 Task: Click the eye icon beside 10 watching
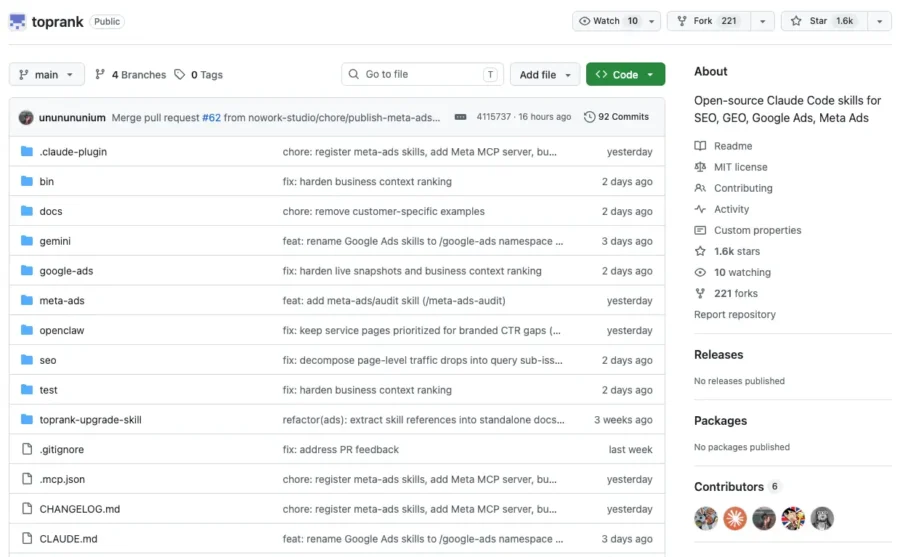pos(700,272)
